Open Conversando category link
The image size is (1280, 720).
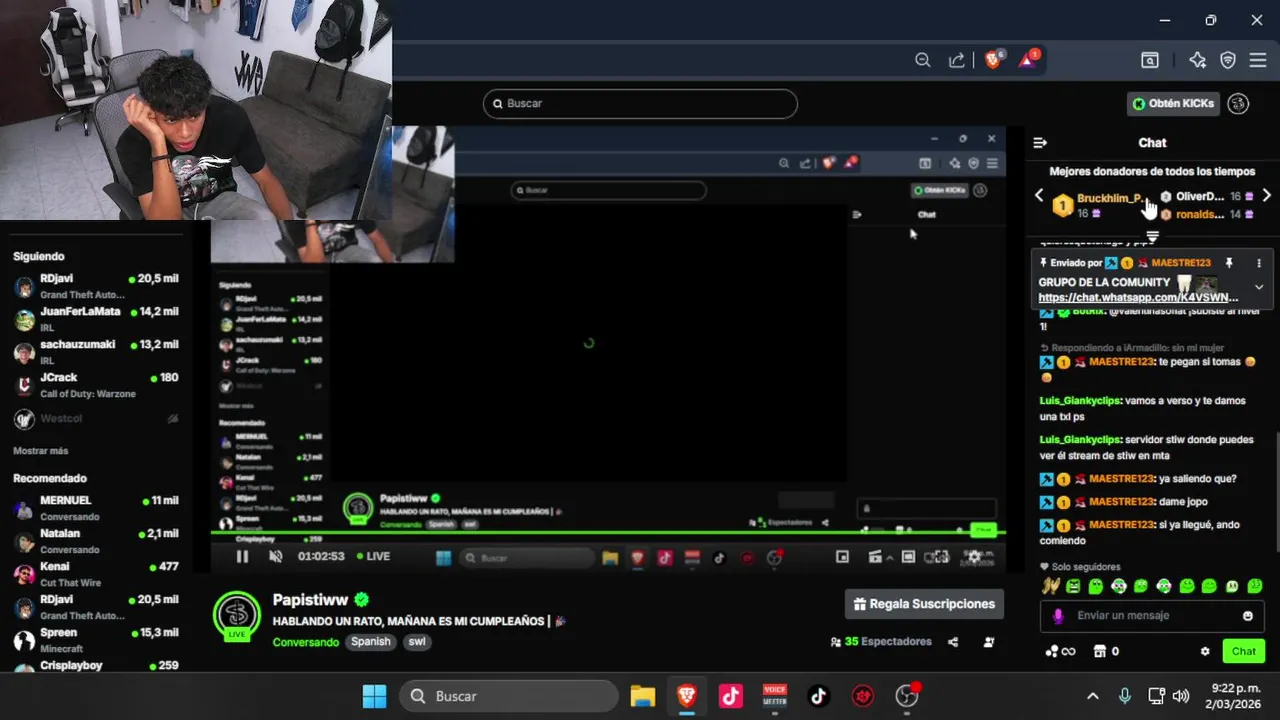(306, 642)
